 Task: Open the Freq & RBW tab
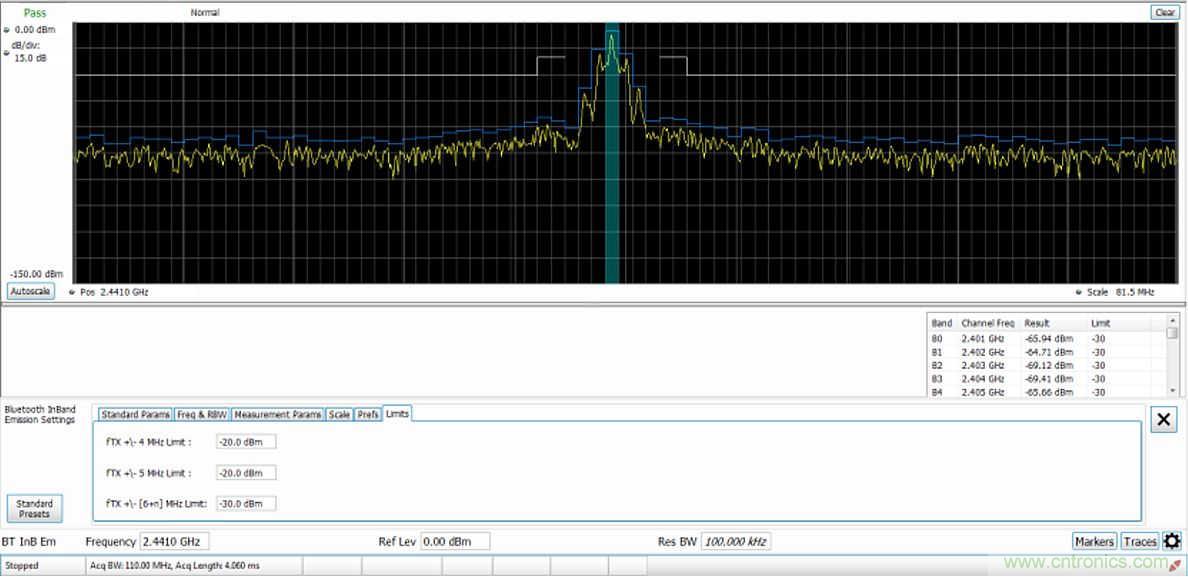tap(201, 414)
